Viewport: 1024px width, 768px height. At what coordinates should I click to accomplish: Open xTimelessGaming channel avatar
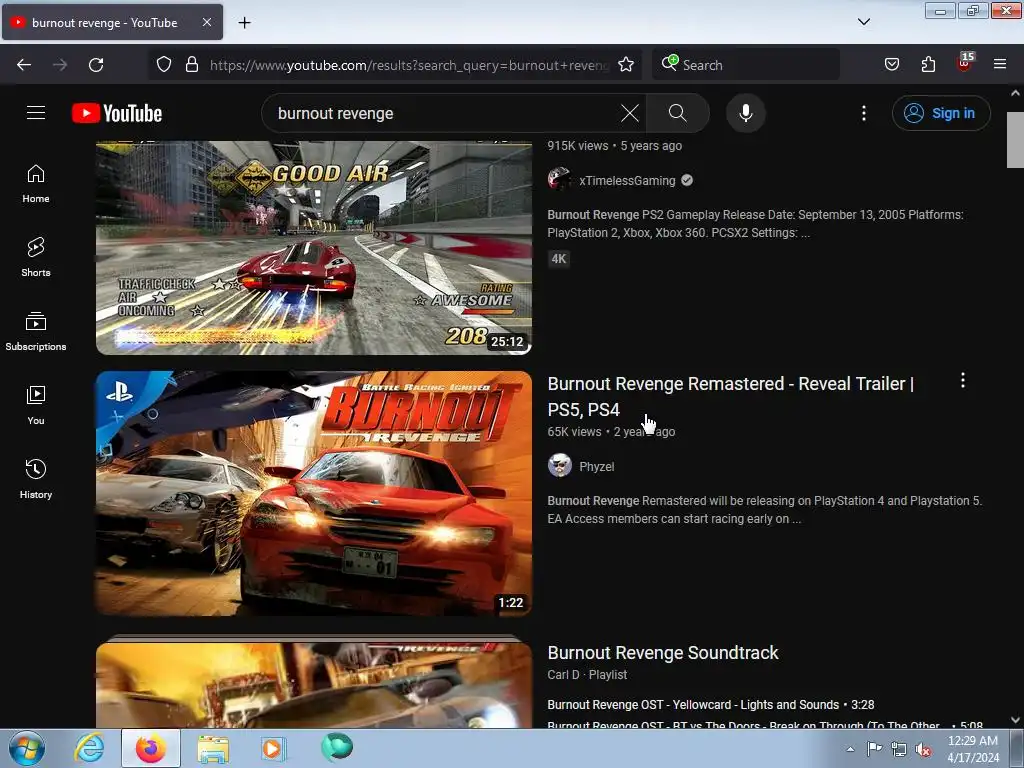point(560,179)
